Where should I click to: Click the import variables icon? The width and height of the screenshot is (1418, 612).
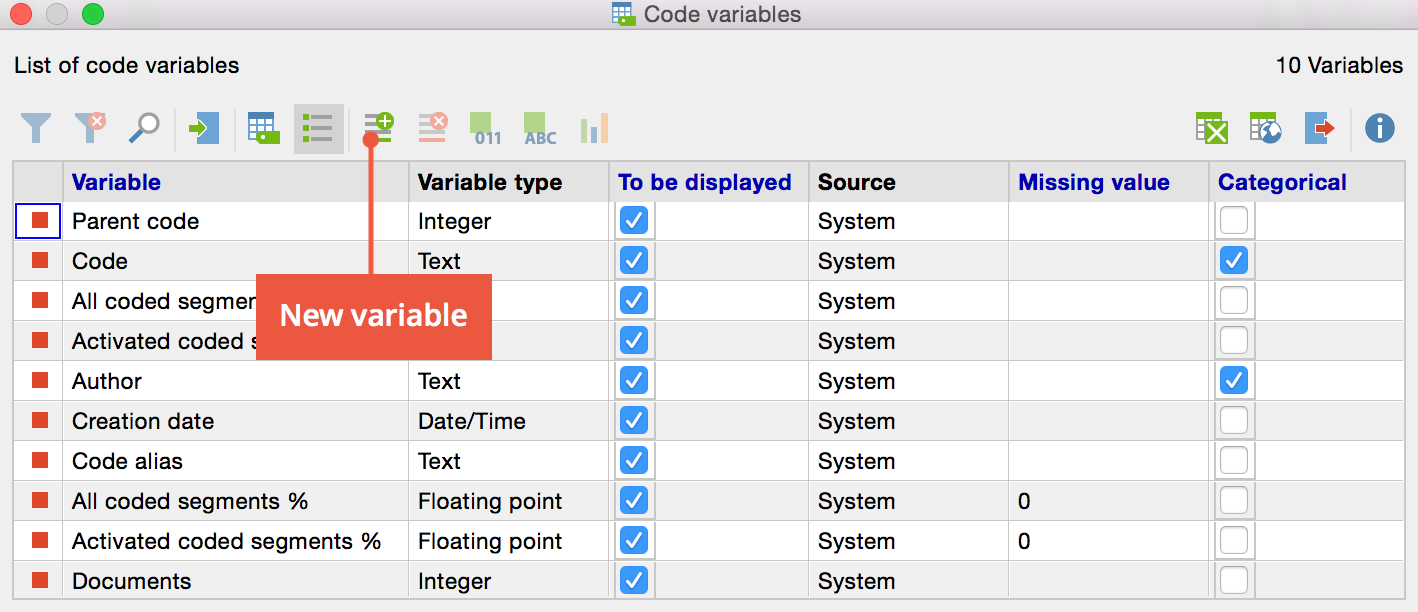204,128
